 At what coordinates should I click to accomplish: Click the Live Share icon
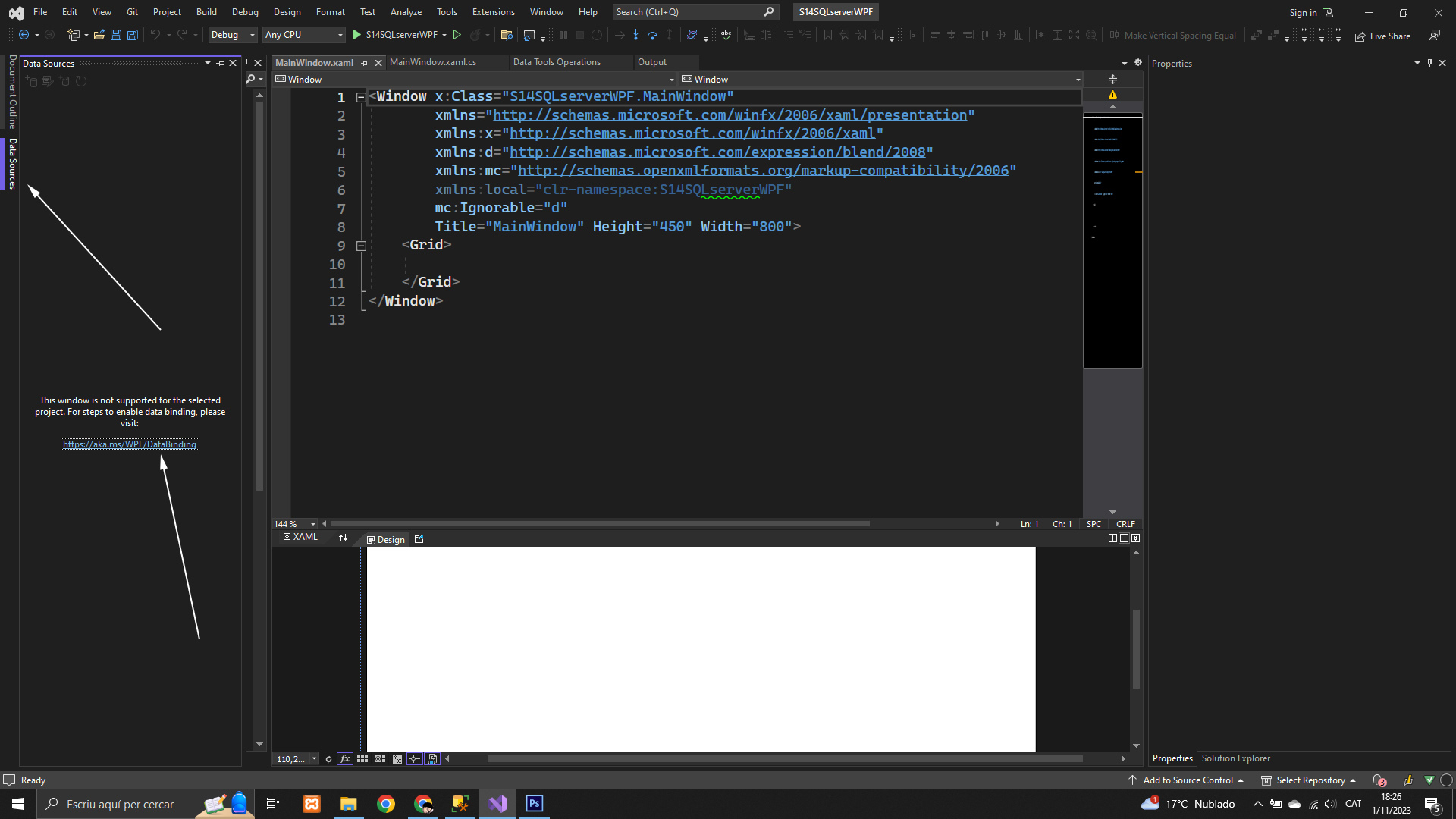pos(1360,36)
